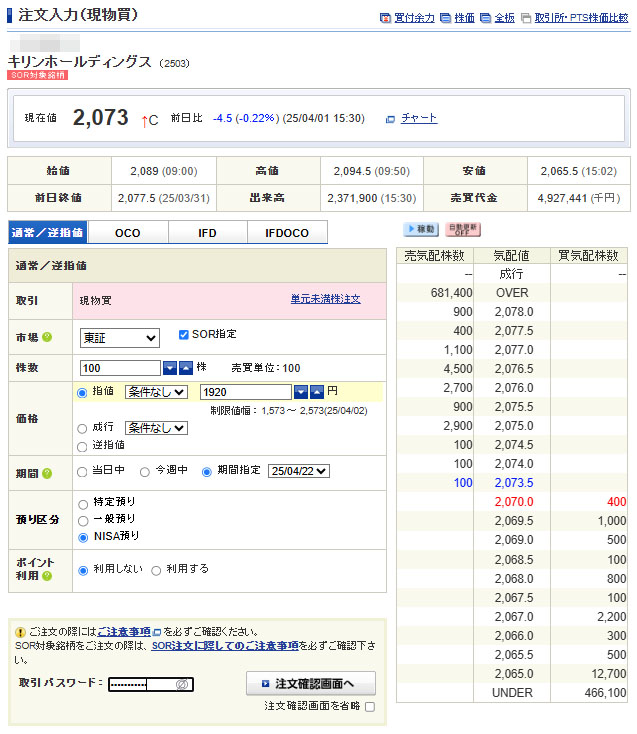Uncheck the SOR指定 checkbox
The height and width of the screenshot is (734, 637).
click(x=183, y=334)
